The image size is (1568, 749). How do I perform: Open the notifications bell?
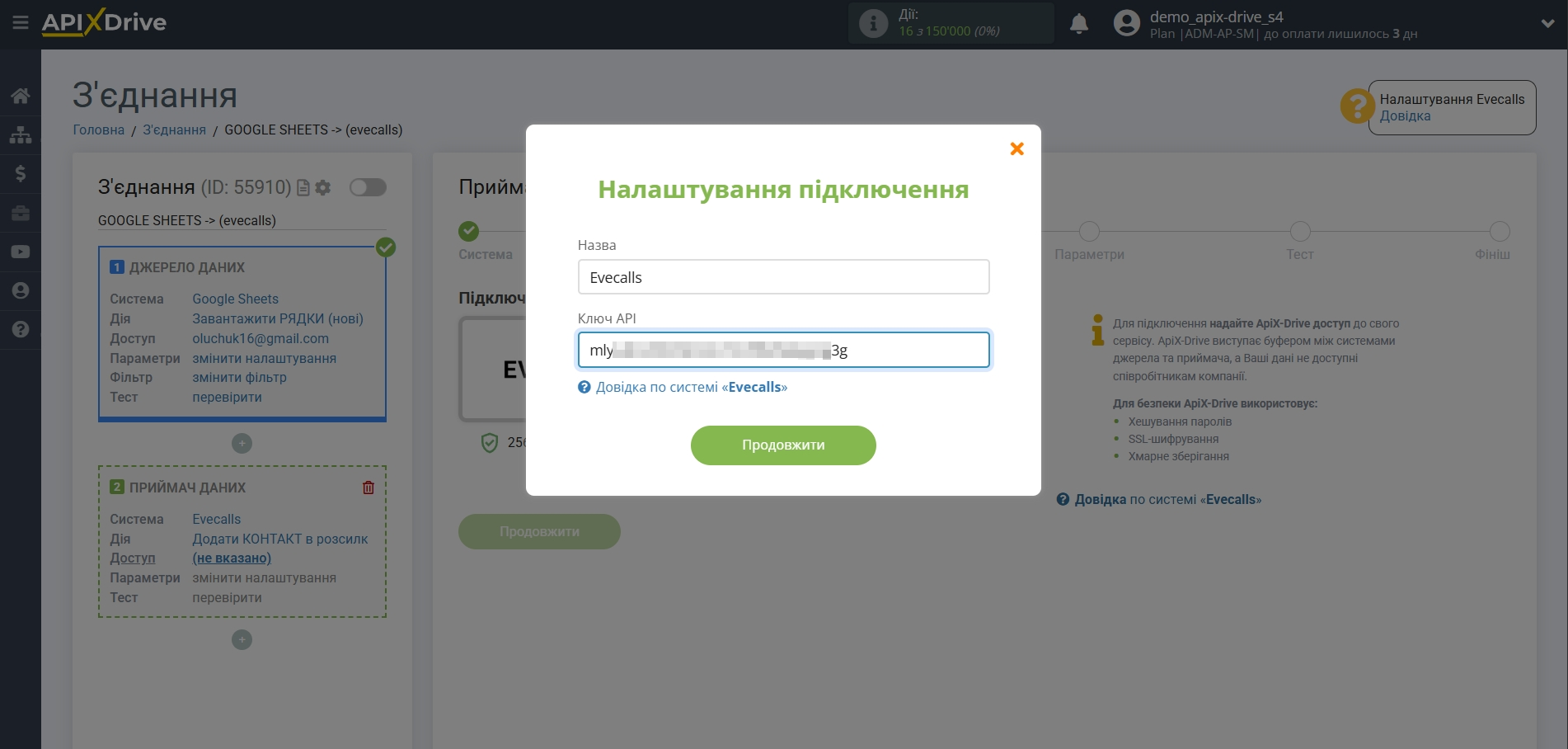point(1078,23)
